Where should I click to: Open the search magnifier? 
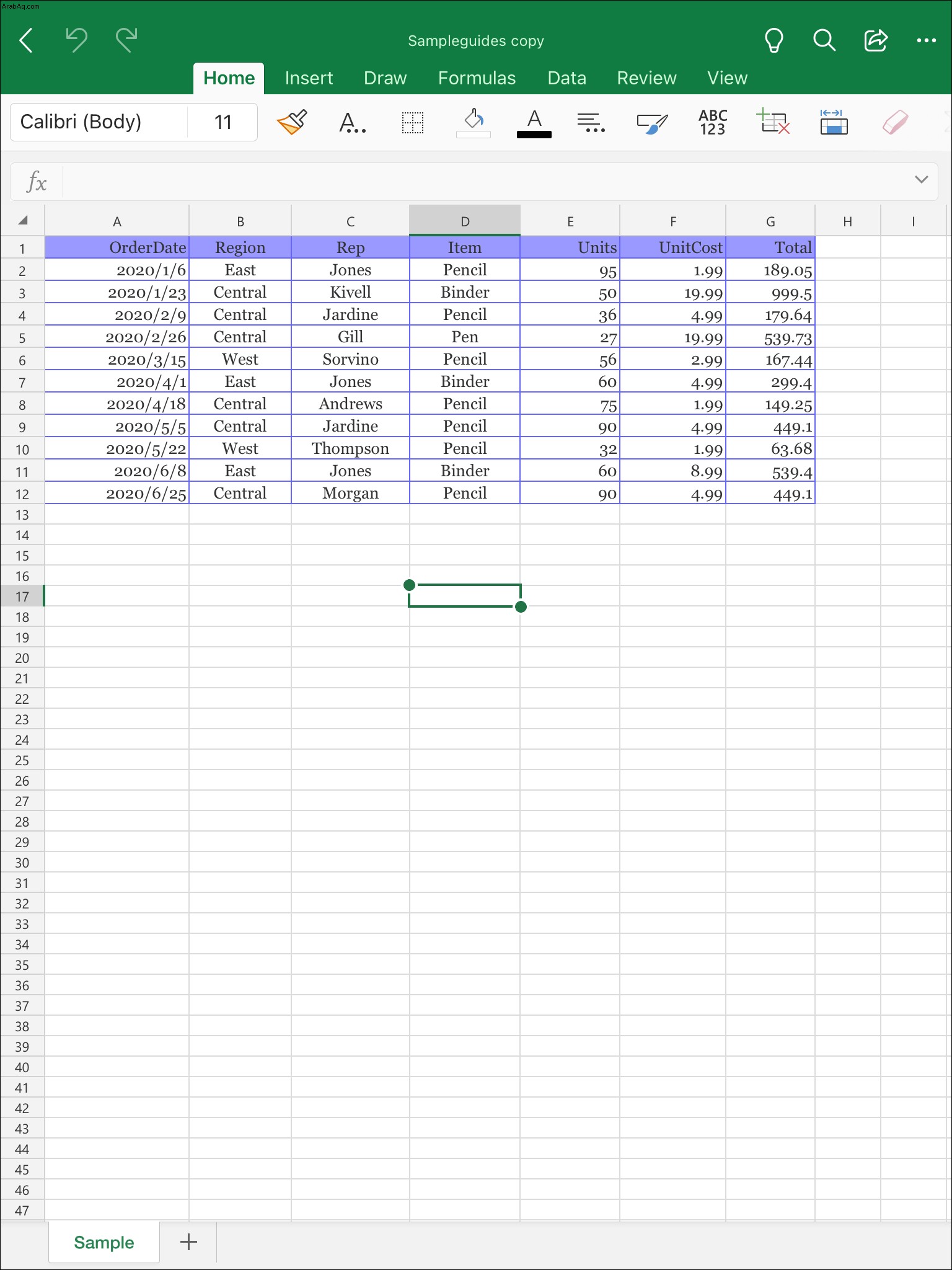824,40
